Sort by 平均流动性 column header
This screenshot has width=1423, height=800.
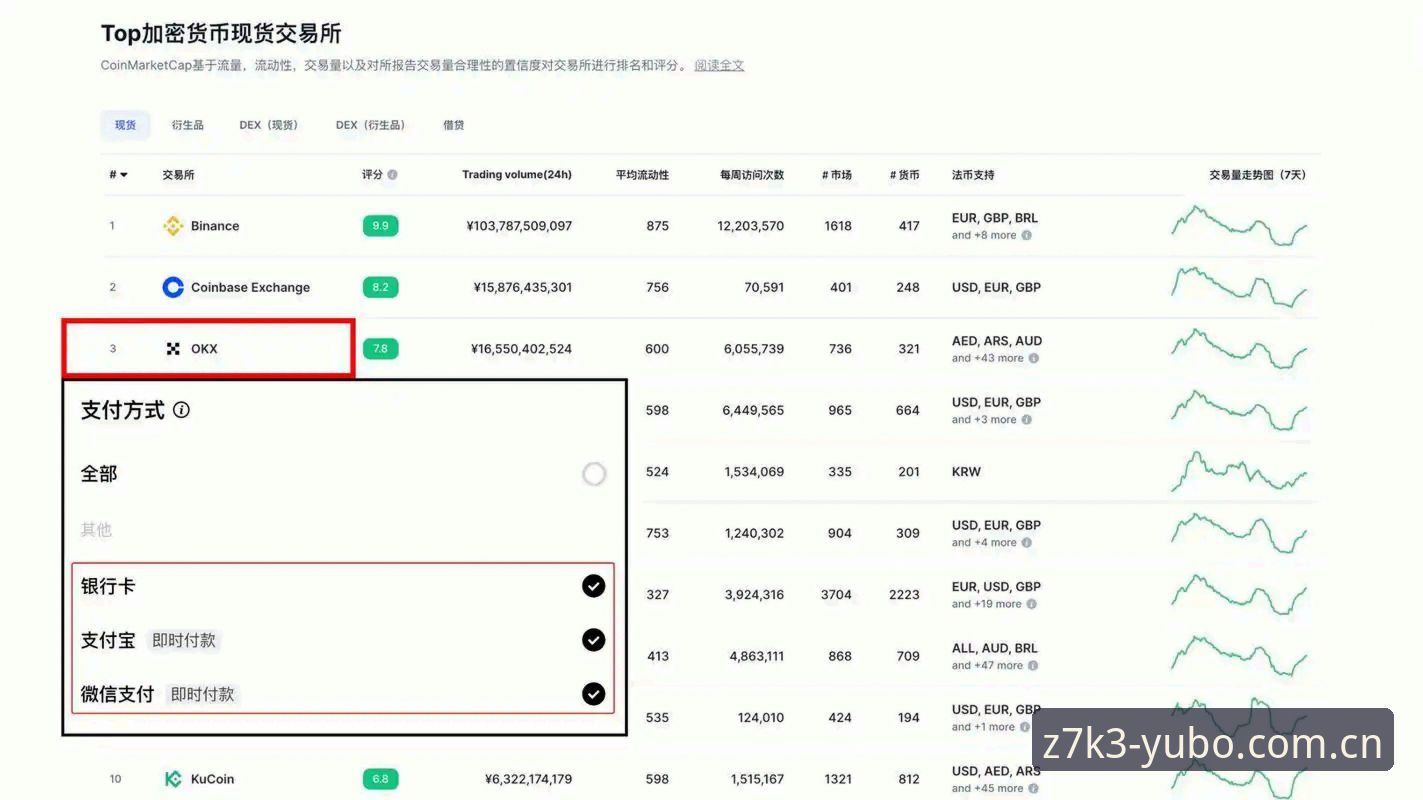(x=642, y=175)
